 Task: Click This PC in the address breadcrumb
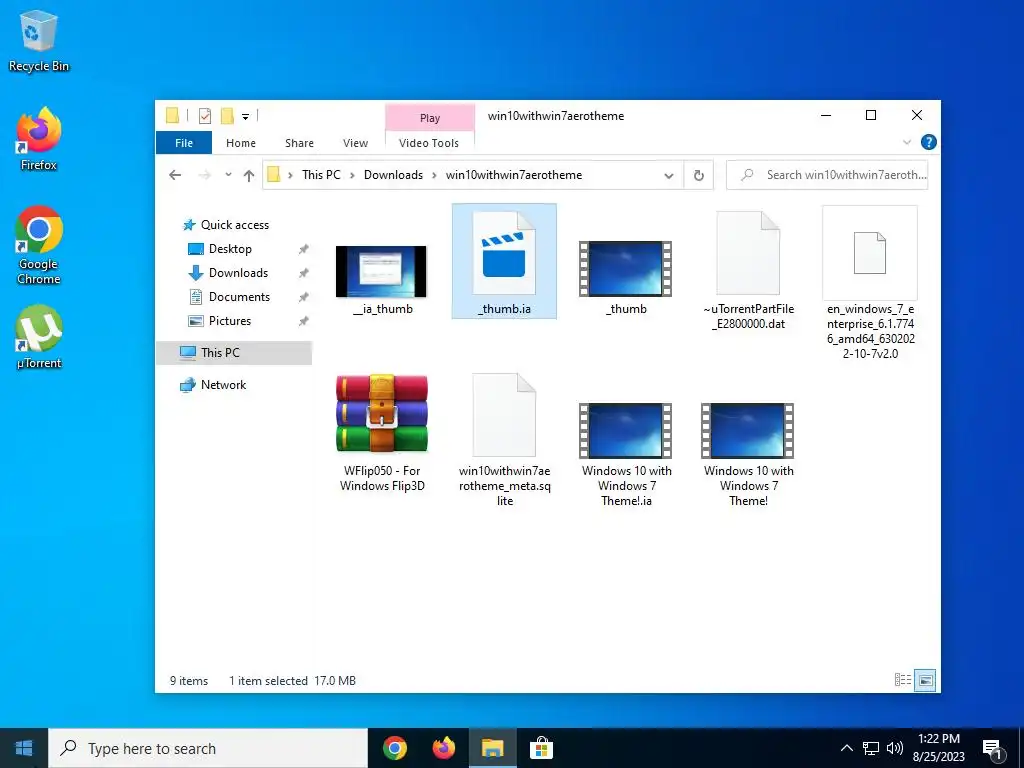pos(321,175)
